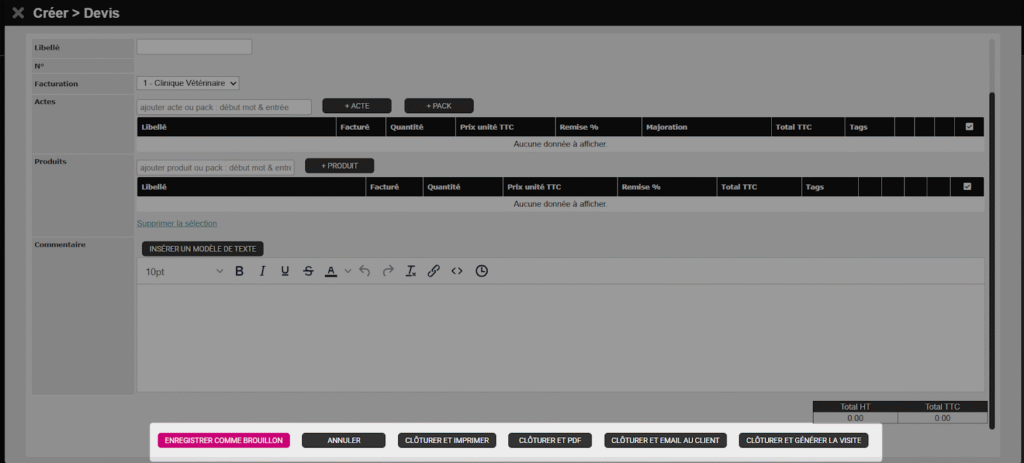Toggle bold formatting in comment editor

pyautogui.click(x=239, y=271)
